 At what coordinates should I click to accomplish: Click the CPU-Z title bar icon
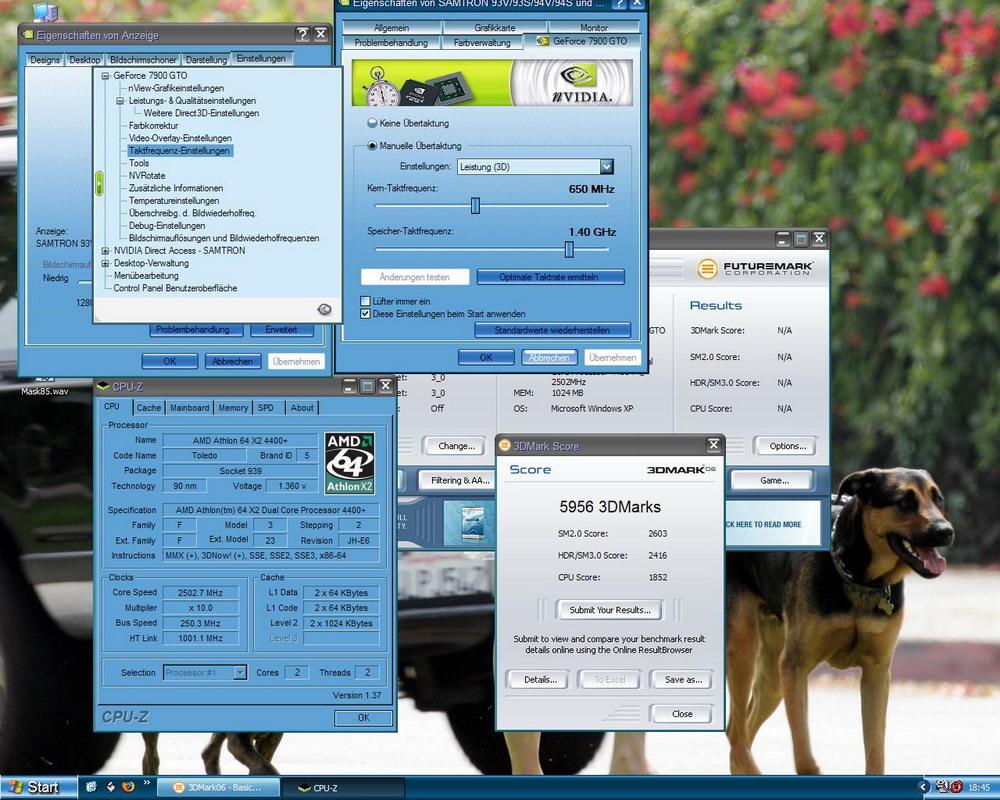pyautogui.click(x=103, y=386)
